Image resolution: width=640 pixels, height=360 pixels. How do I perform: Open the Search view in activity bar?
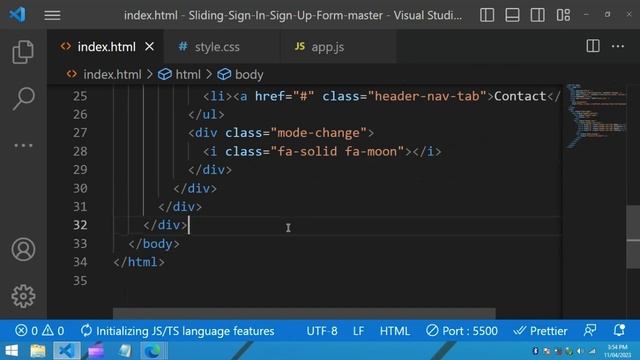(23, 98)
